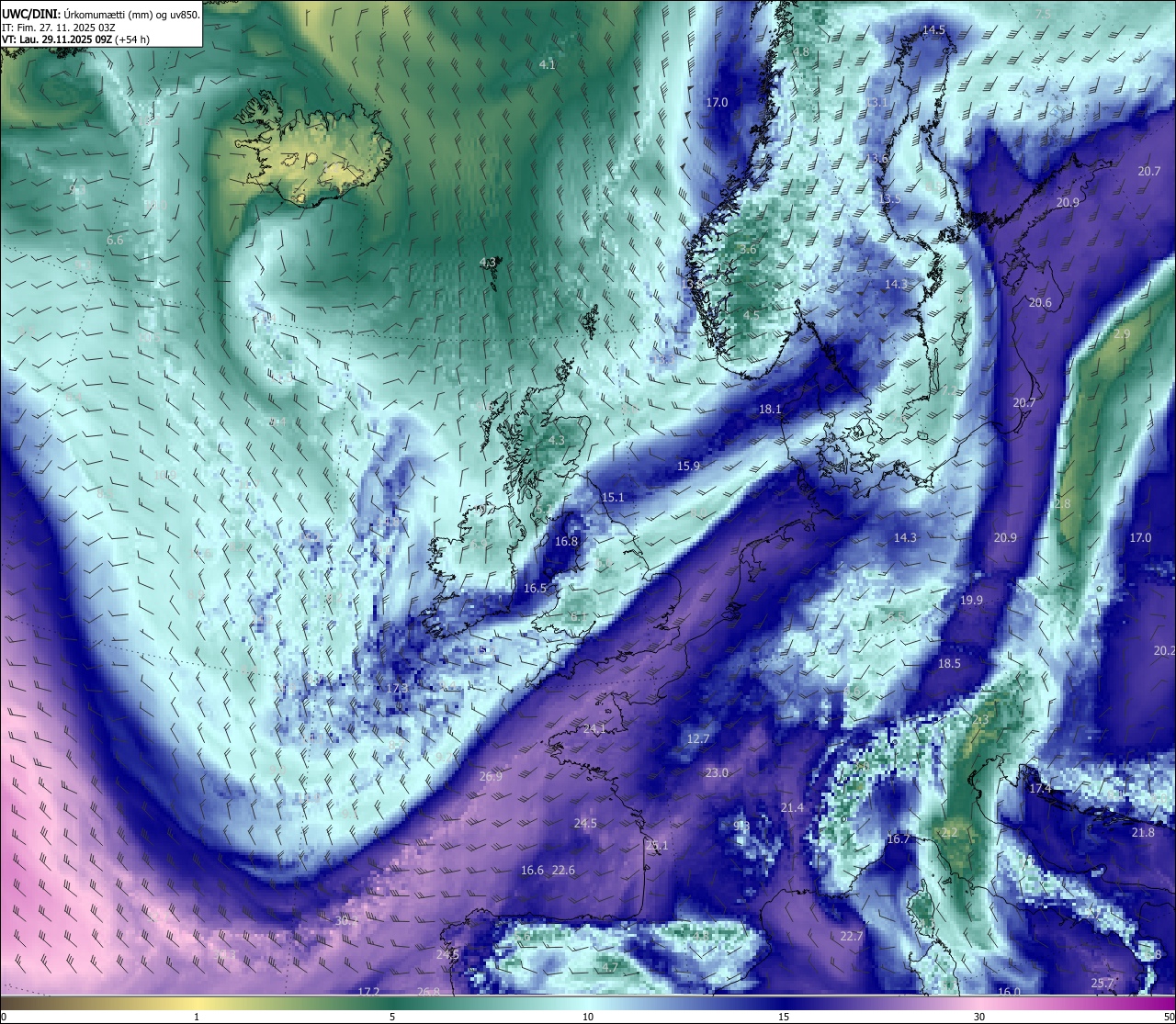
Task: Click the 14.5 value over northern Finland
Action: pos(933,30)
